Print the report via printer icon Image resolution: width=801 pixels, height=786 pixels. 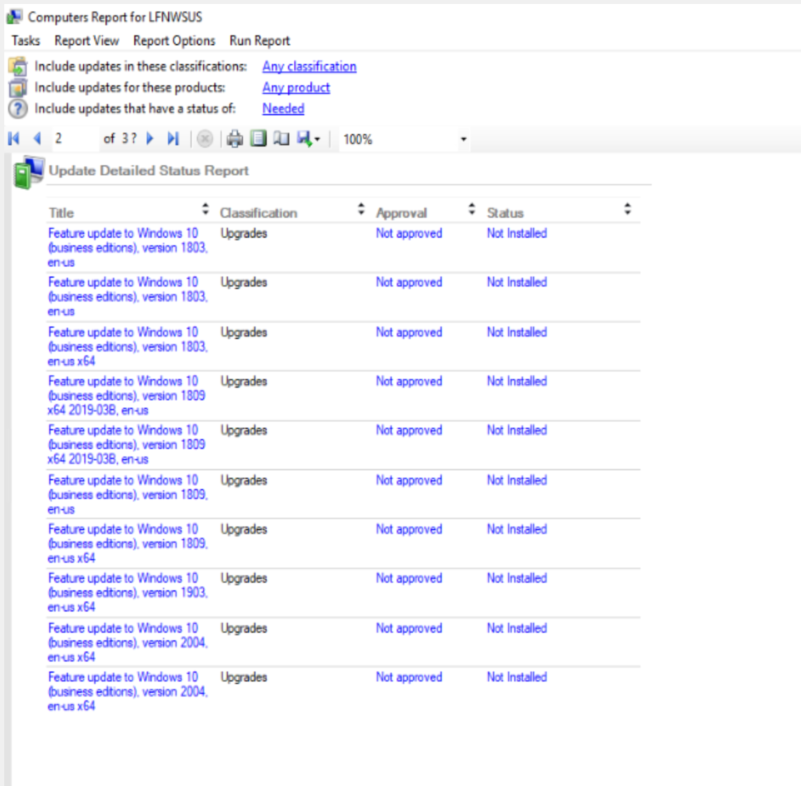point(234,139)
